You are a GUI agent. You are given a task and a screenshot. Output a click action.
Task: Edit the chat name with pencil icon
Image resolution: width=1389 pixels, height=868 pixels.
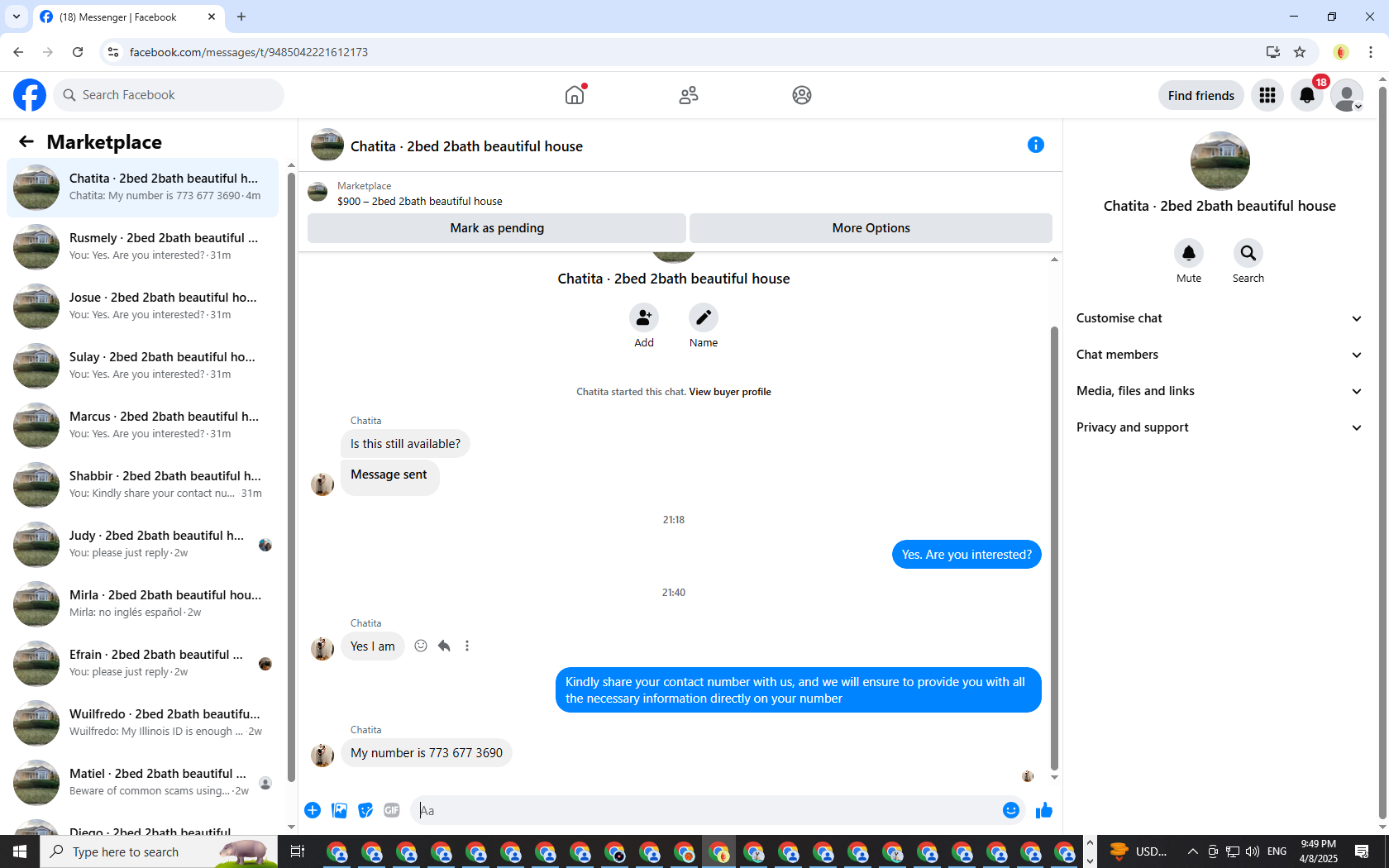(704, 317)
